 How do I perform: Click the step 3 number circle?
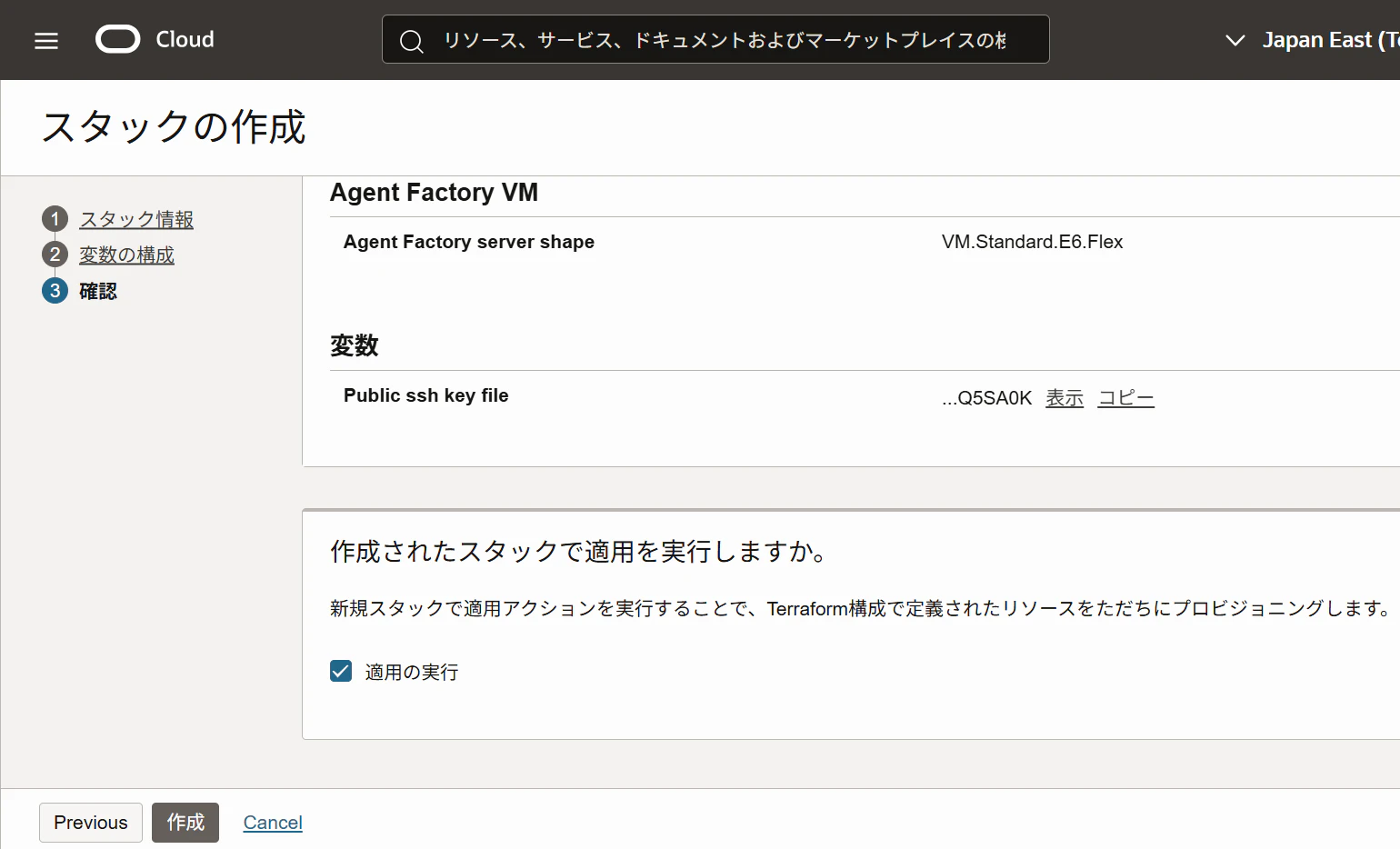tap(55, 291)
